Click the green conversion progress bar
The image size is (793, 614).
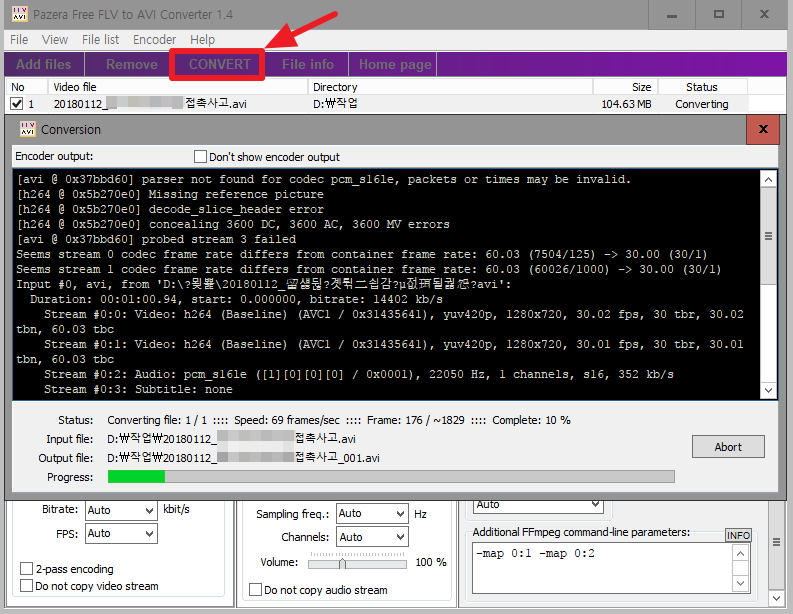(x=391, y=476)
